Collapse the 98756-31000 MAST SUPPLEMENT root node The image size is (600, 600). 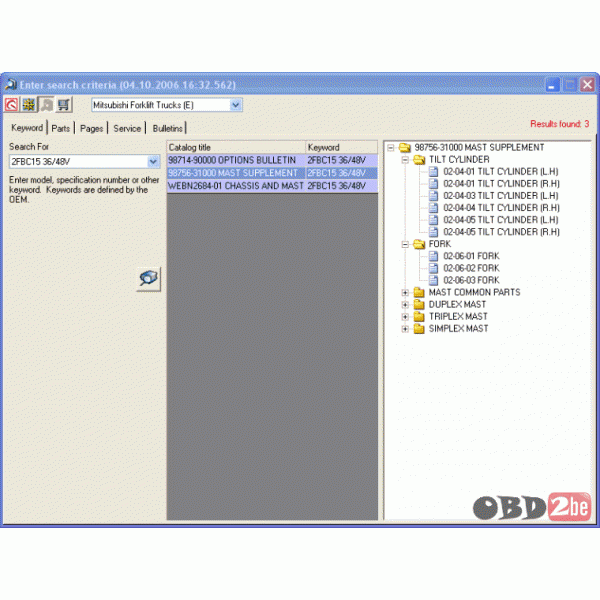(390, 148)
